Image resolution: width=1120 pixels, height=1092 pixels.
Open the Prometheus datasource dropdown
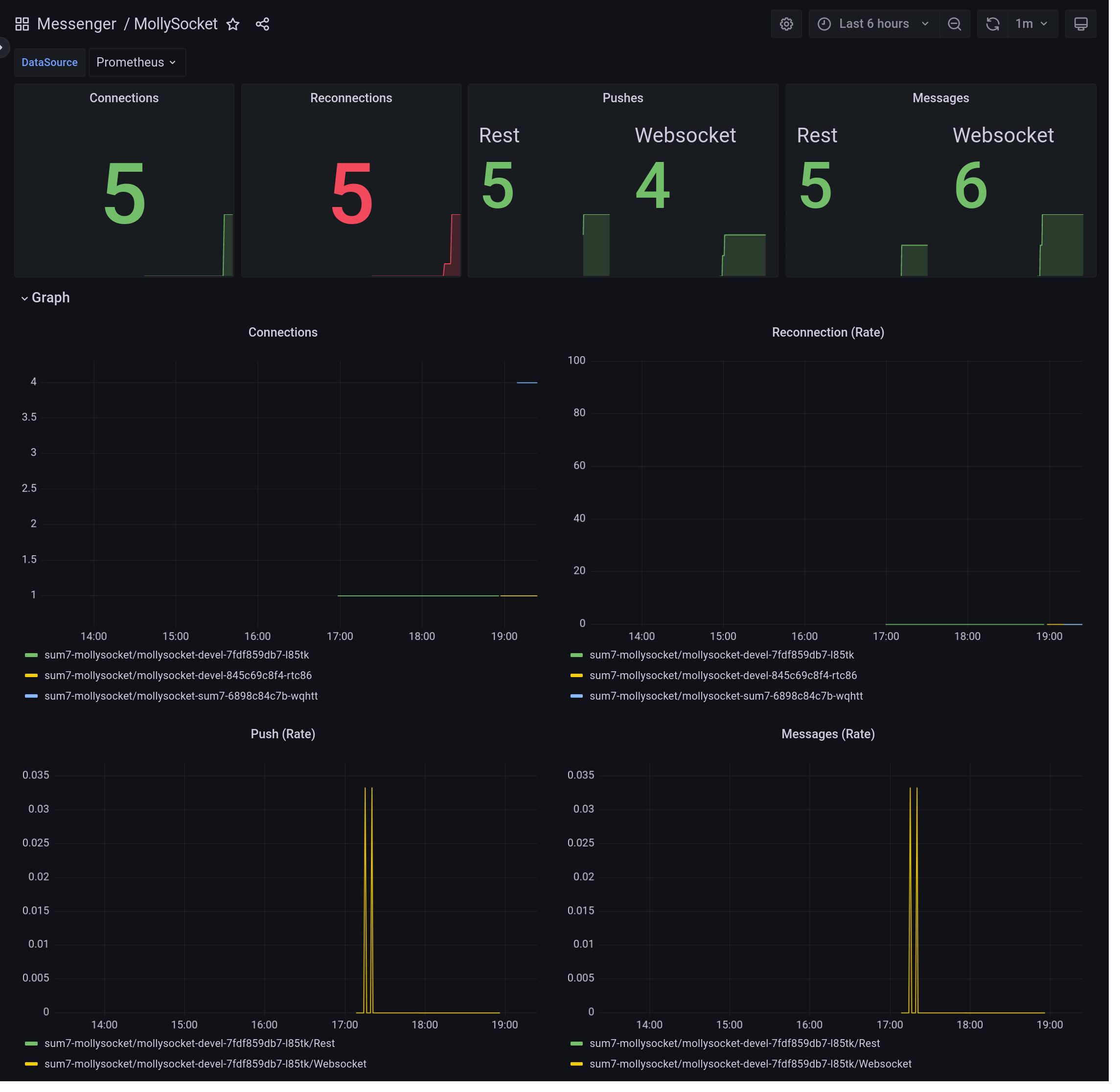[138, 63]
